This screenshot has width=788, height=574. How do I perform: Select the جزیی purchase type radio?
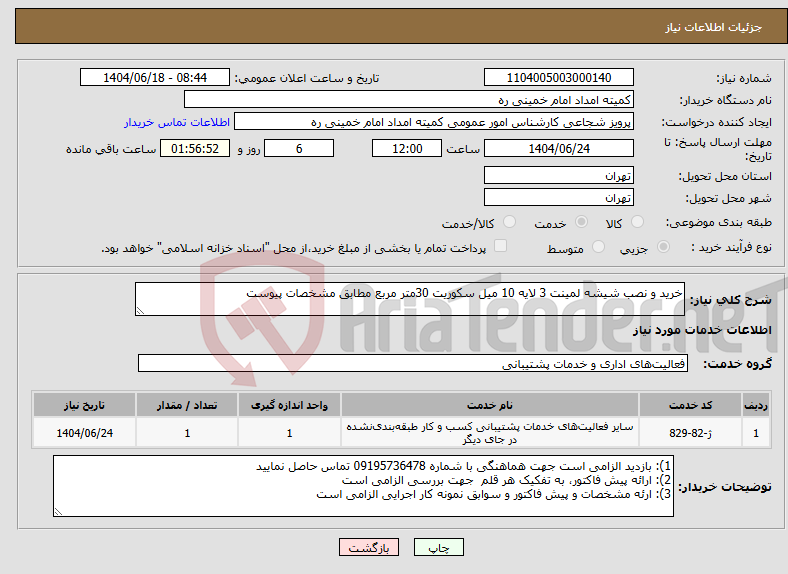click(x=663, y=247)
